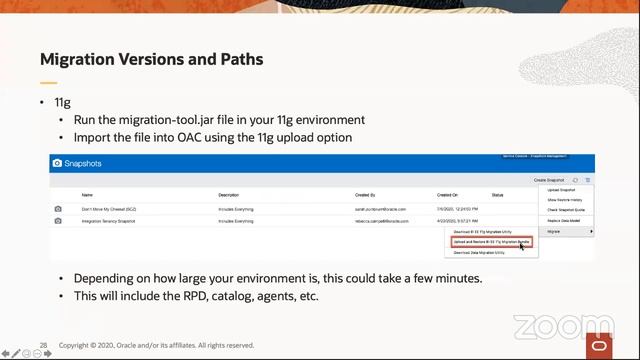Click camera icon for Don't Move My Cheese row
The width and height of the screenshot is (640, 360).
click(58, 209)
